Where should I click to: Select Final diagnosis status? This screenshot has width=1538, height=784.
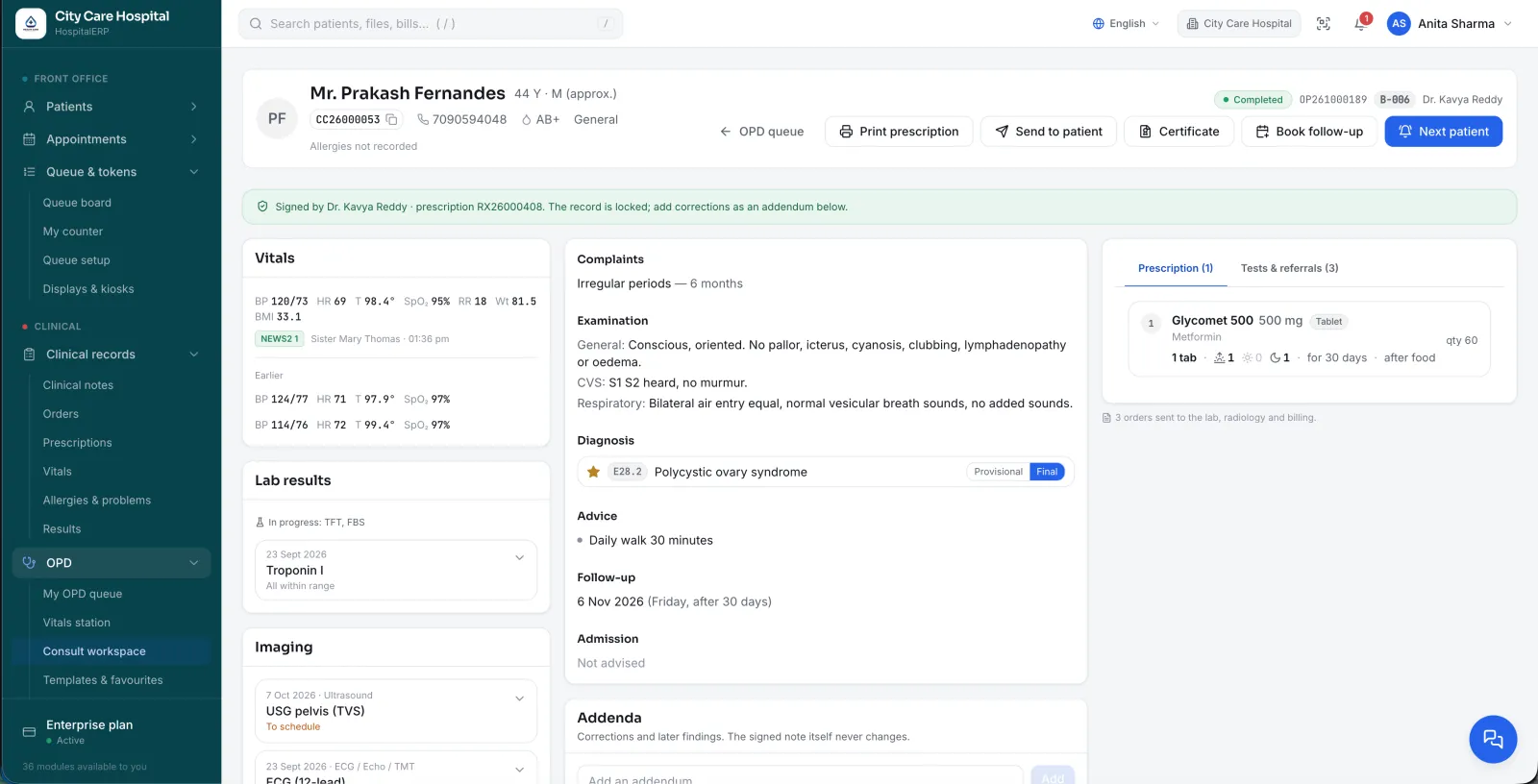pos(1047,472)
